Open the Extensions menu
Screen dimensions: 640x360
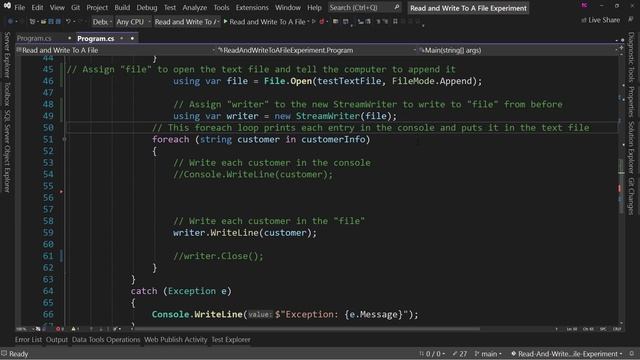pos(252,8)
